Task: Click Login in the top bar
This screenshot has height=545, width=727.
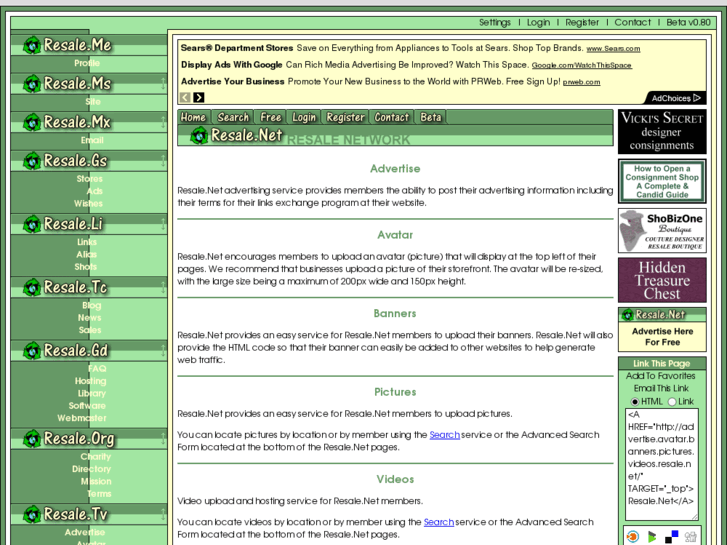Action: tap(538, 22)
